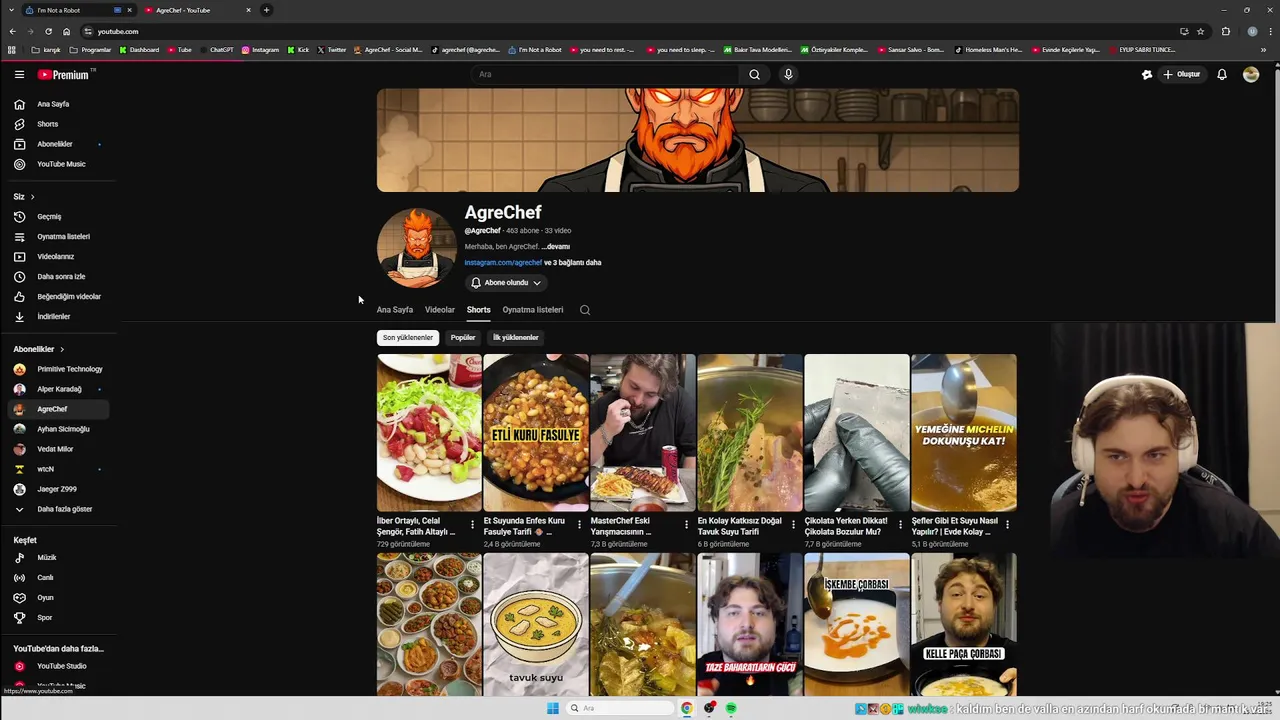Filter shorts by Popüler chip
Viewport: 1280px width, 720px height.
click(x=463, y=338)
